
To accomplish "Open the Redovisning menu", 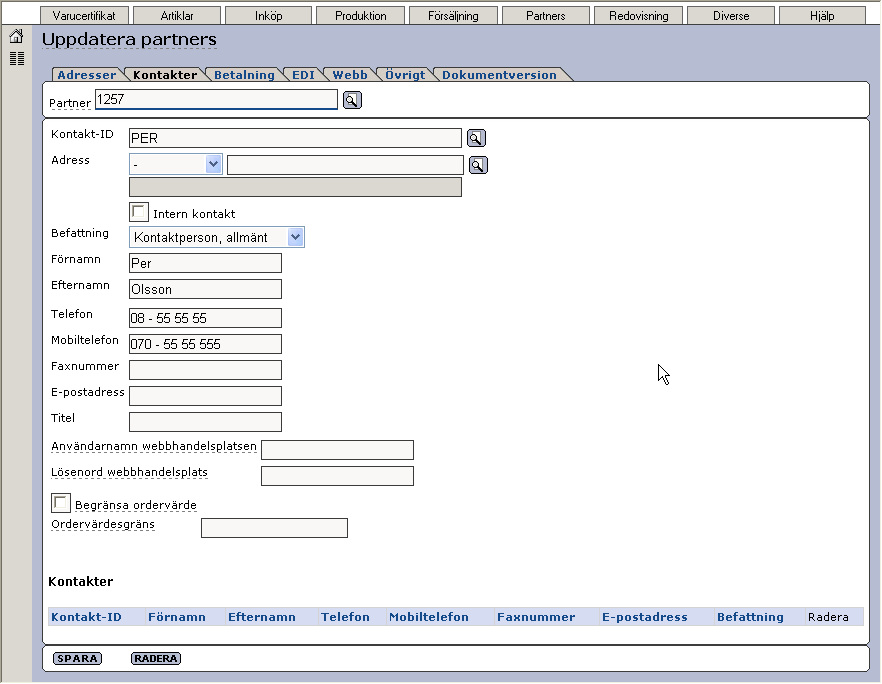I will click(x=638, y=16).
